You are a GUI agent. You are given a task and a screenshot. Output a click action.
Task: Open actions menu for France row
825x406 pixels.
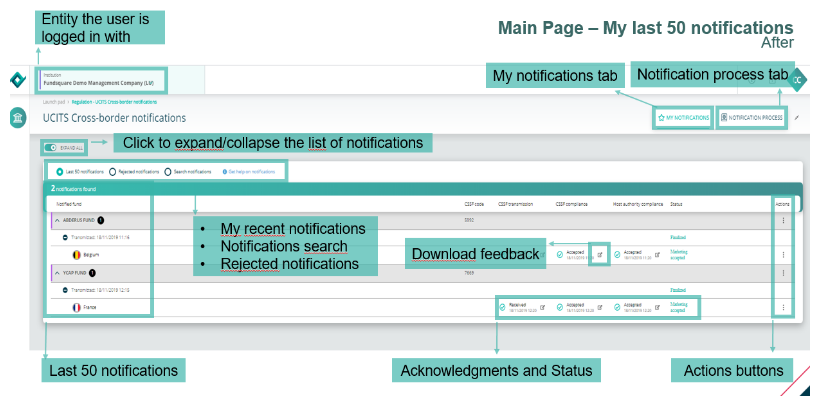[783, 307]
